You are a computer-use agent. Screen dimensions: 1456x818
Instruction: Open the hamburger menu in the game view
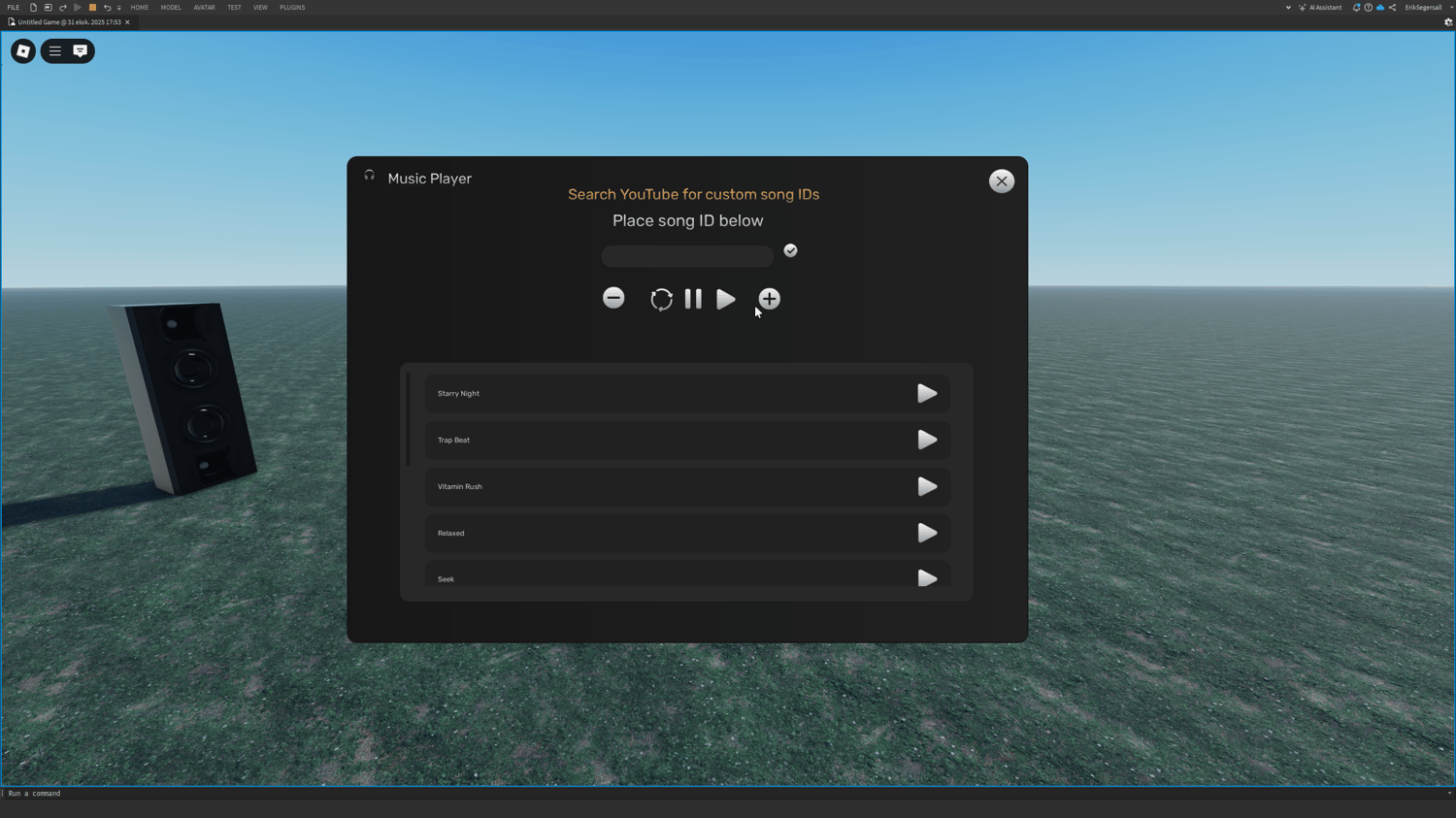point(55,51)
